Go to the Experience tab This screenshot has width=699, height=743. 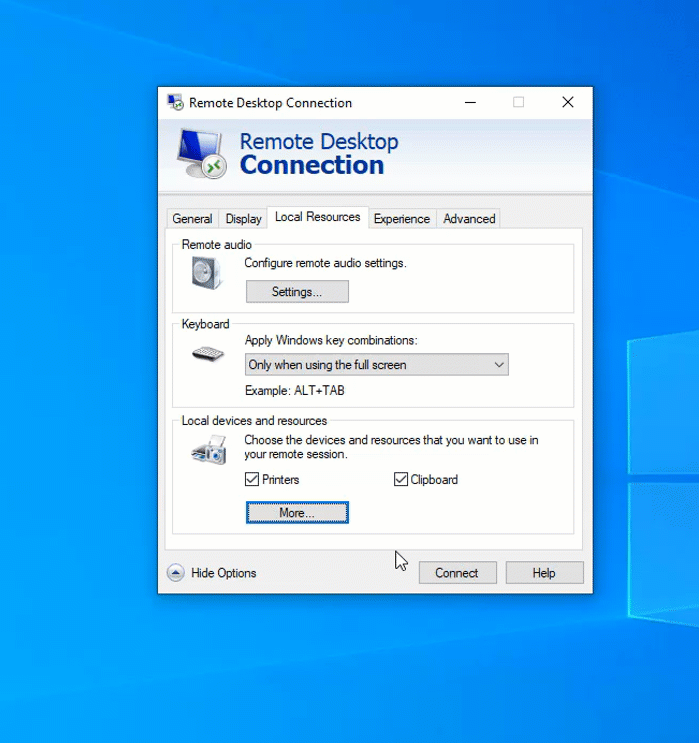pos(401,218)
